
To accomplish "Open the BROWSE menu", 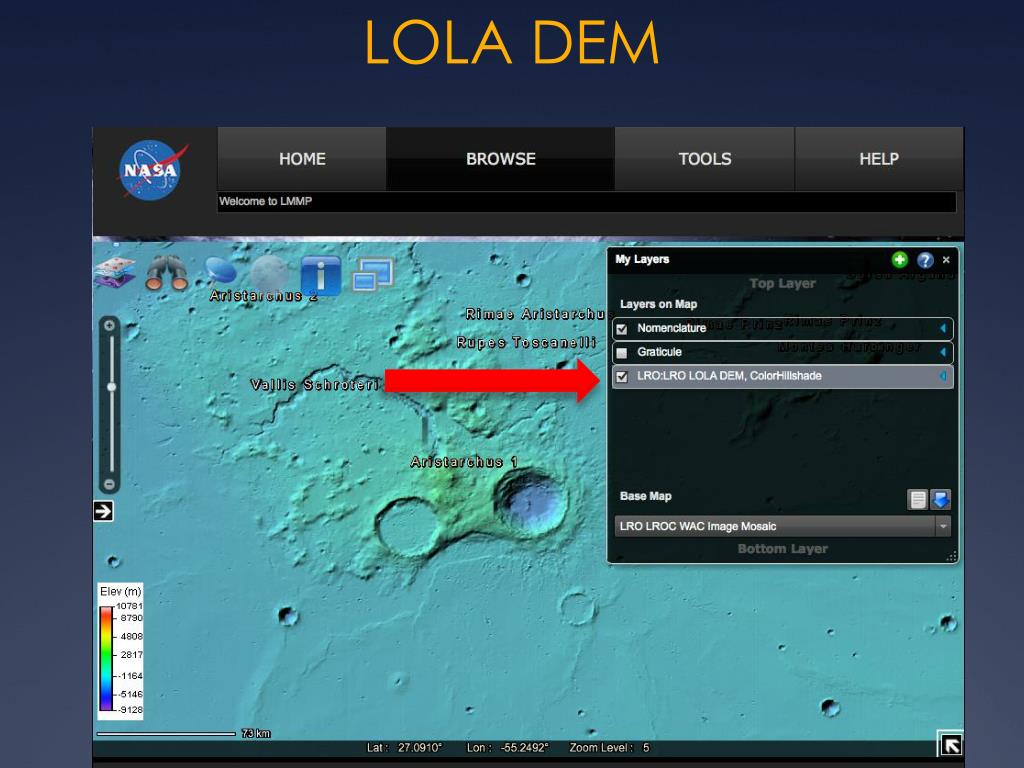I will click(x=500, y=159).
